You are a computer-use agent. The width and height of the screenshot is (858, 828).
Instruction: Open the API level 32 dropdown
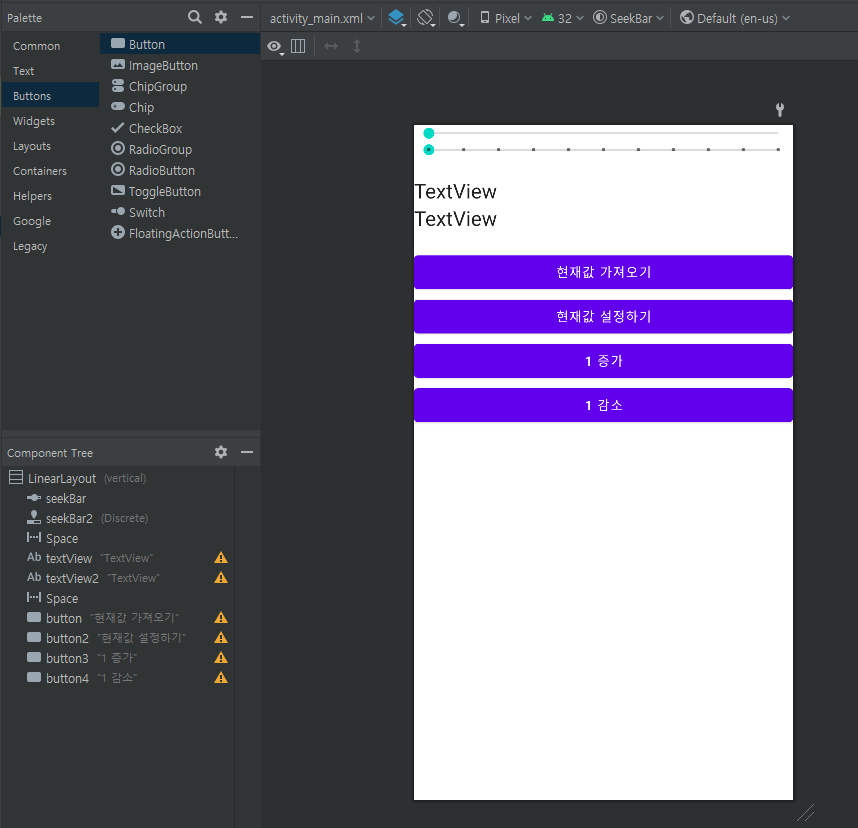click(563, 19)
